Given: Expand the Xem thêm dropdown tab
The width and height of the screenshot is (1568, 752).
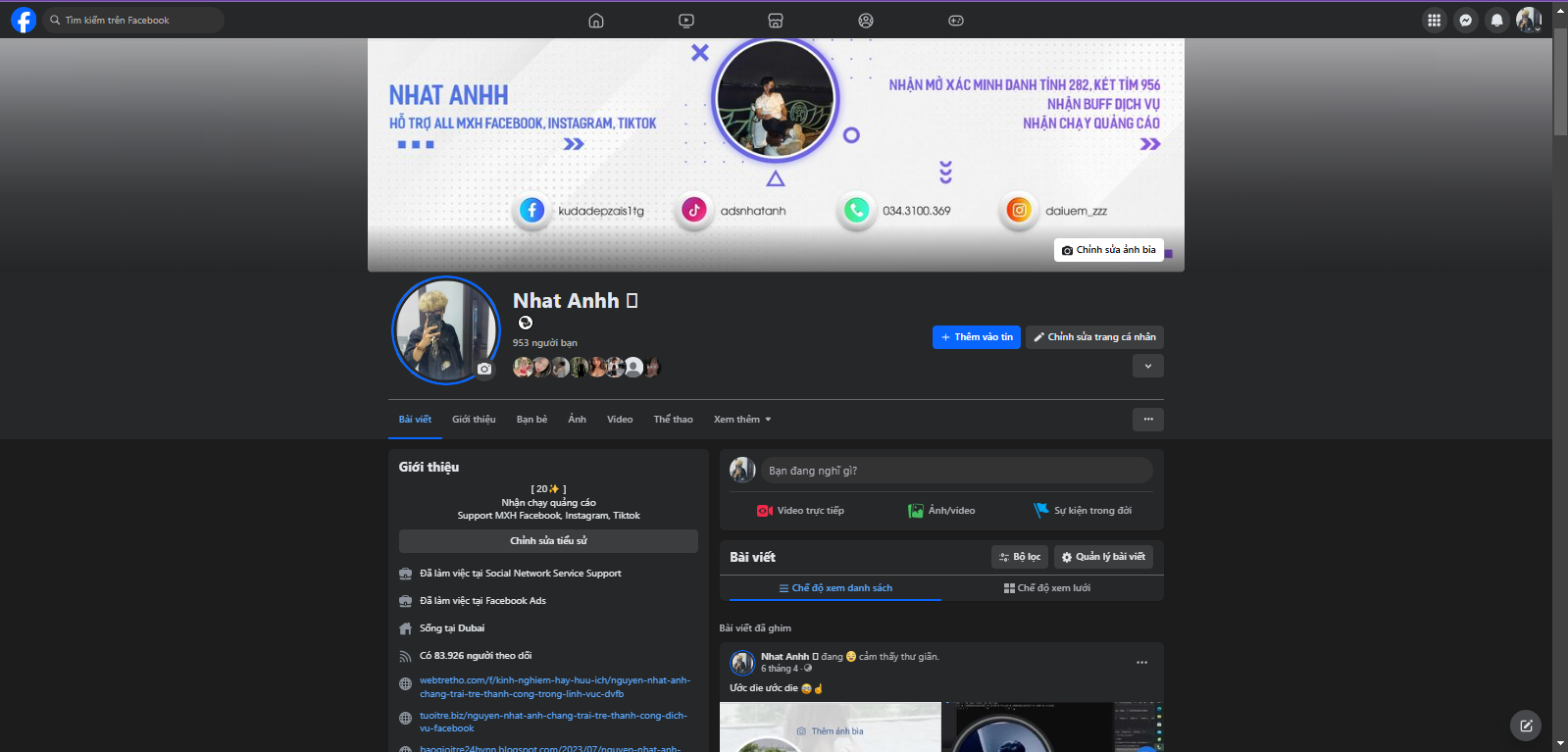Looking at the screenshot, I should [742, 420].
